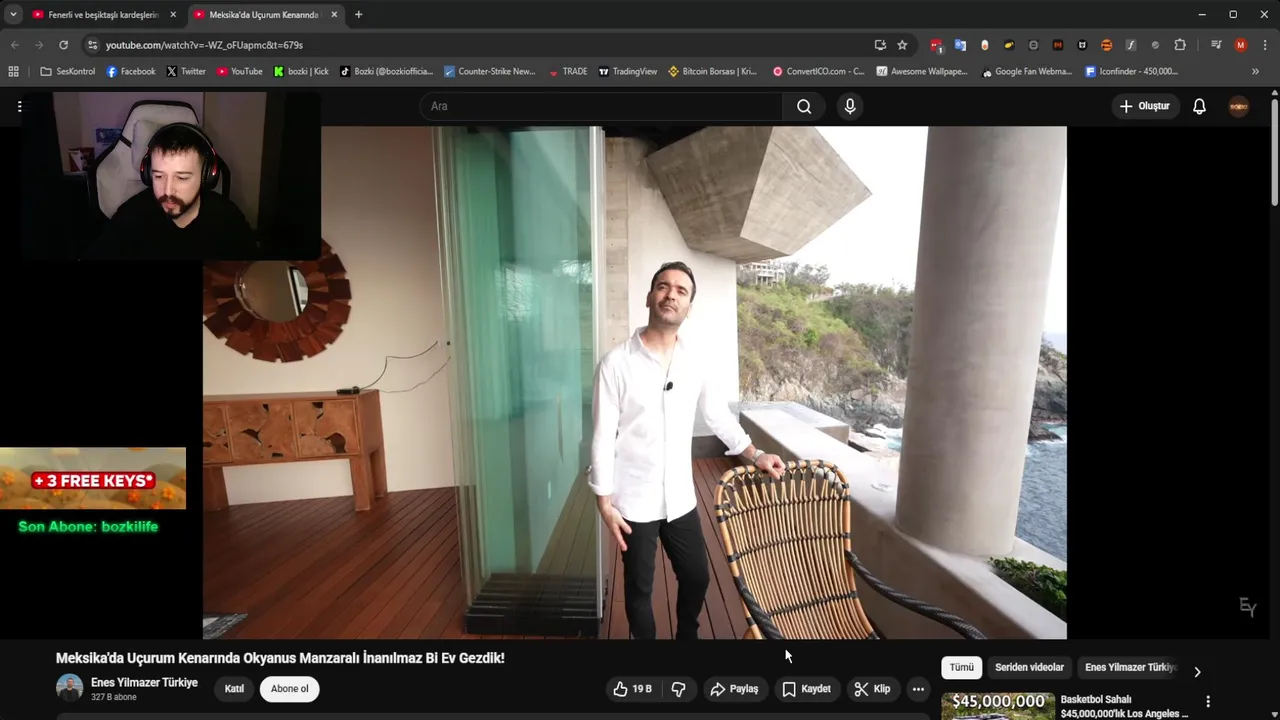Open YouTube notifications bell
This screenshot has height=720, width=1280.
click(x=1199, y=106)
